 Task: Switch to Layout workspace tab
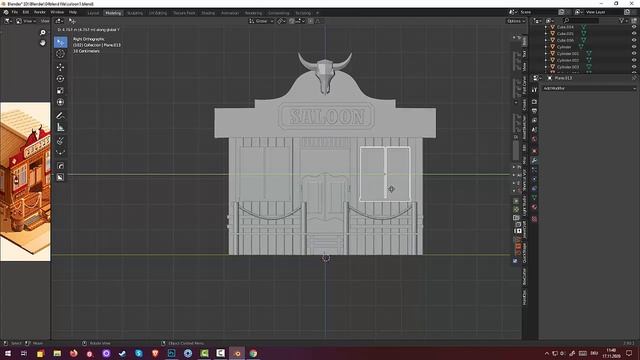(x=93, y=13)
